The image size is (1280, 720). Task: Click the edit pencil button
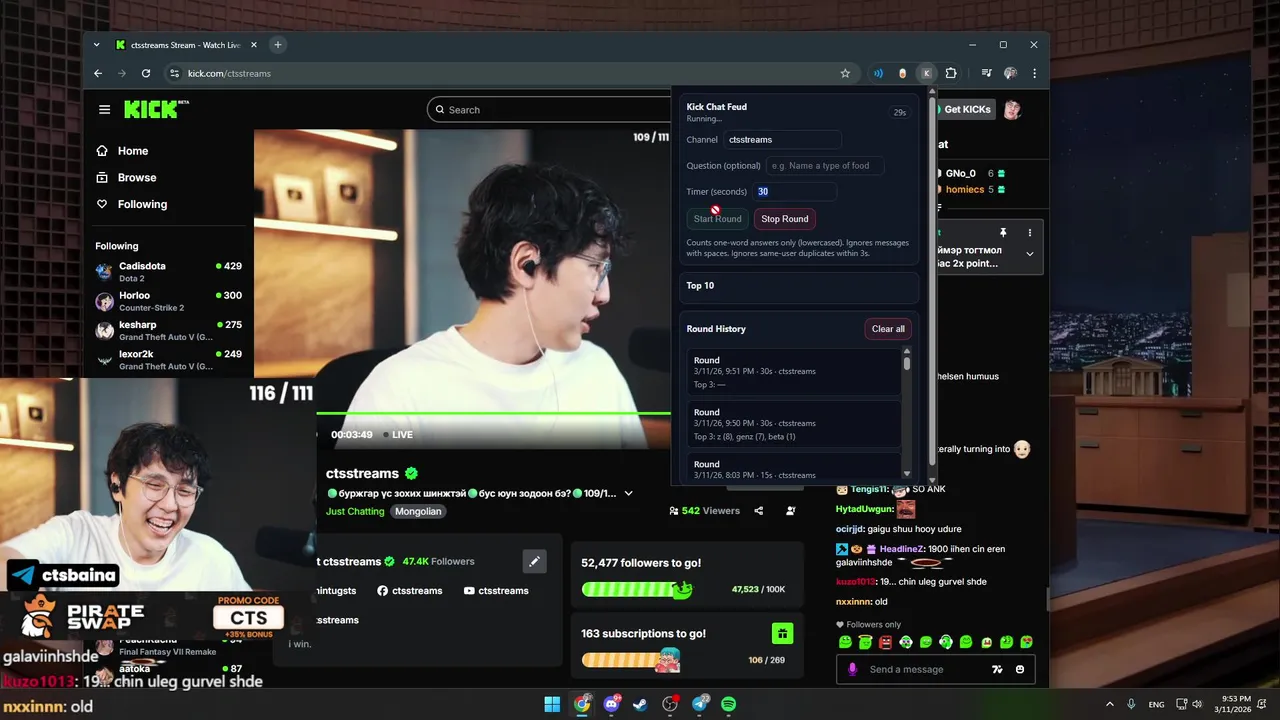(x=534, y=562)
